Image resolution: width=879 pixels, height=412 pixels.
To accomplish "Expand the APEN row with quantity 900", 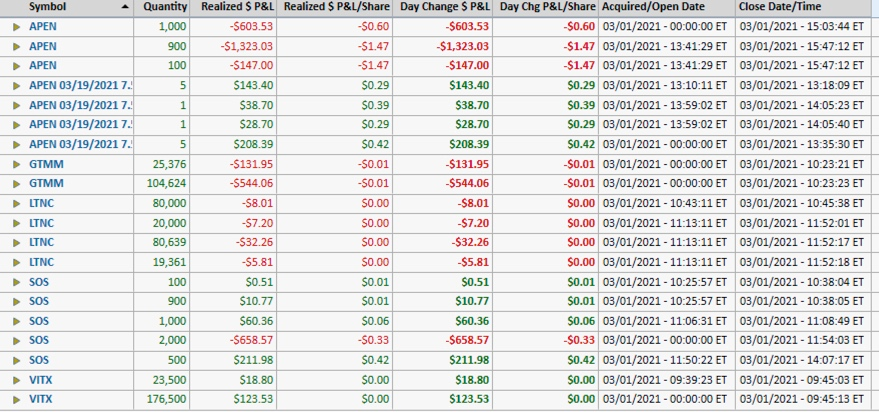I will (16, 46).
